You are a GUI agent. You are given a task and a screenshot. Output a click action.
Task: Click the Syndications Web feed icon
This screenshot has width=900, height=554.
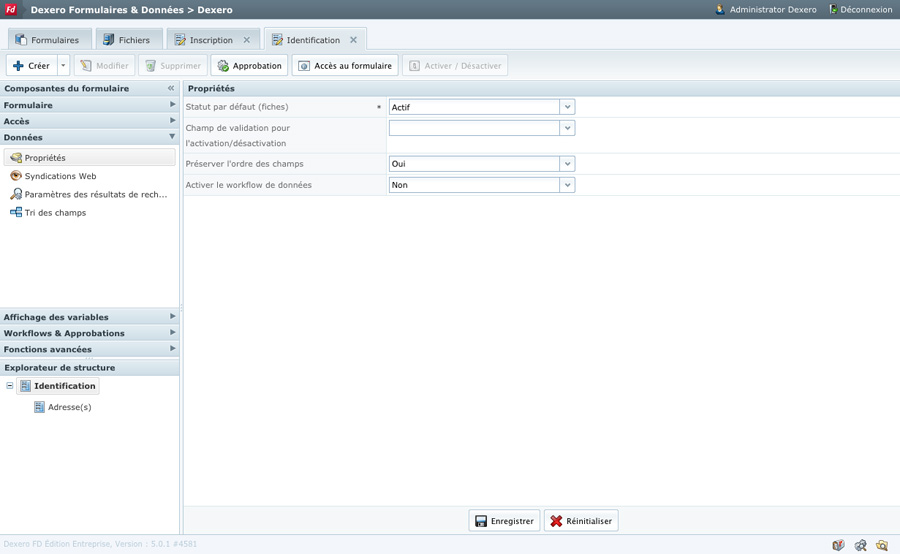(x=16, y=176)
